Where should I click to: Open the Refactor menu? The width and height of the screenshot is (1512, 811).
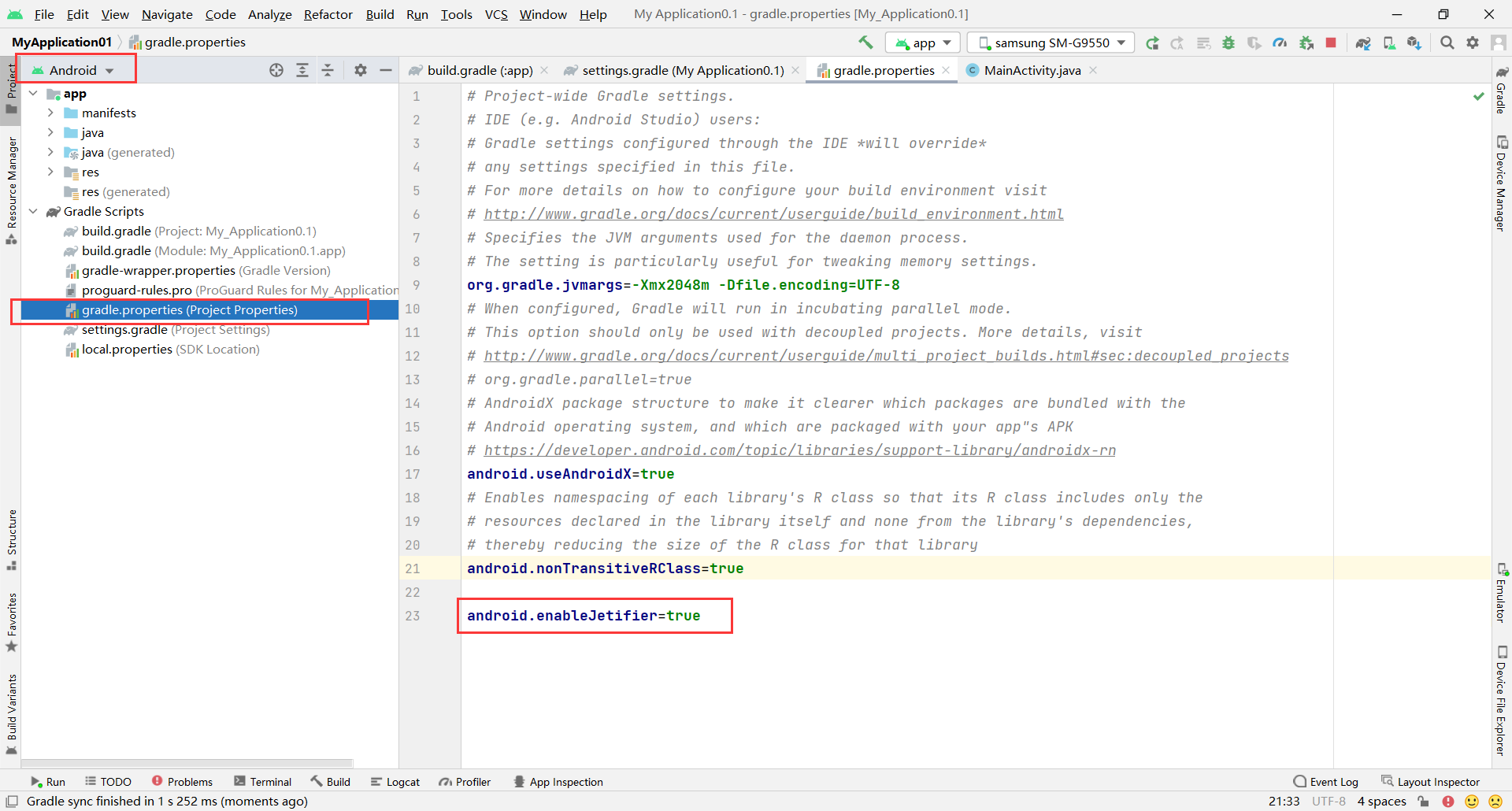click(x=328, y=14)
